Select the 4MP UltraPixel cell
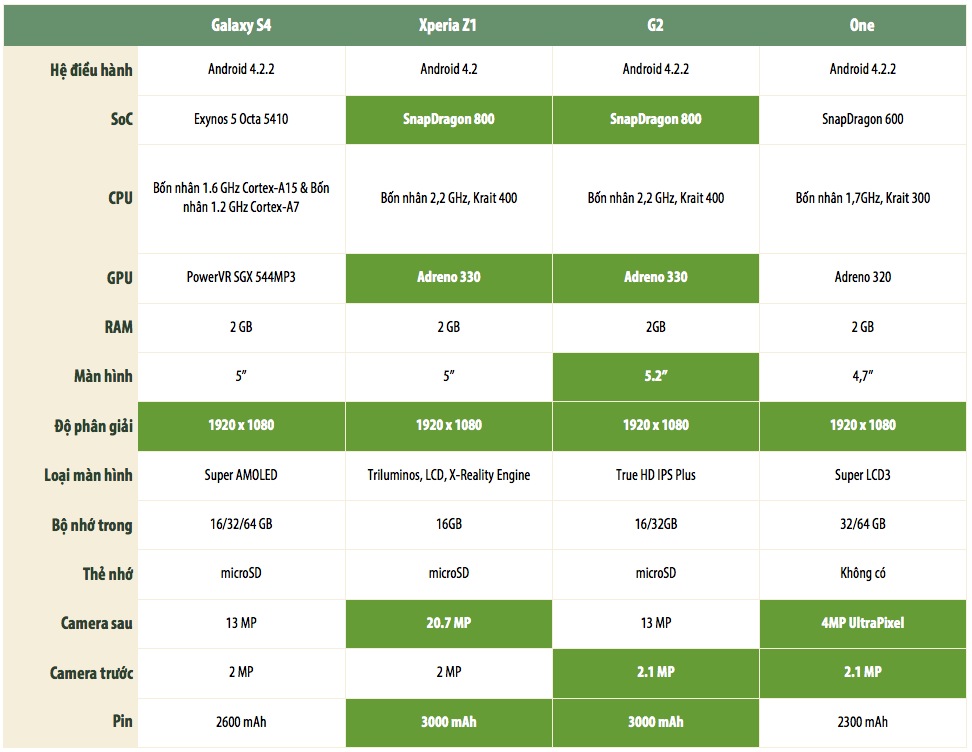The width and height of the screenshot is (972, 752). (x=862, y=623)
